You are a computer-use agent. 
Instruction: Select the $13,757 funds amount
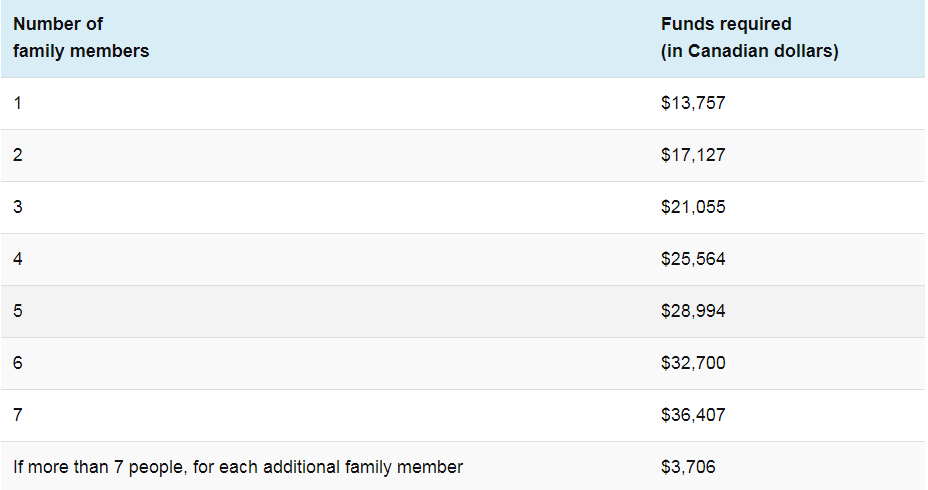coord(693,103)
